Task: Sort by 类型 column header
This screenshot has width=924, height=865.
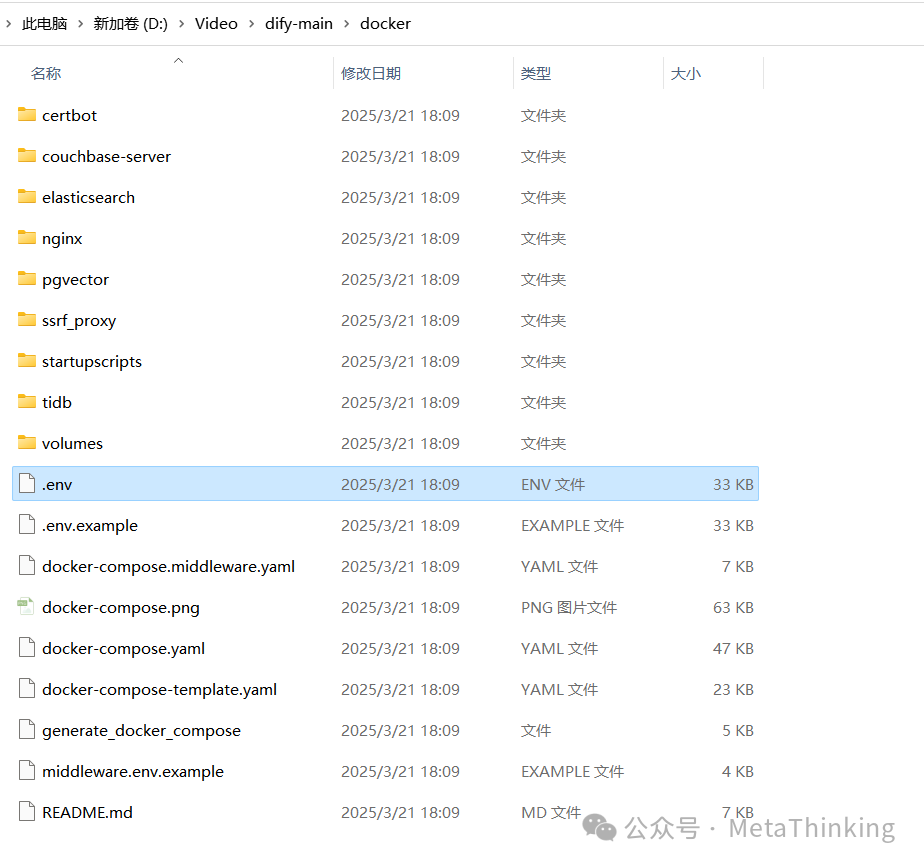Action: click(x=536, y=74)
